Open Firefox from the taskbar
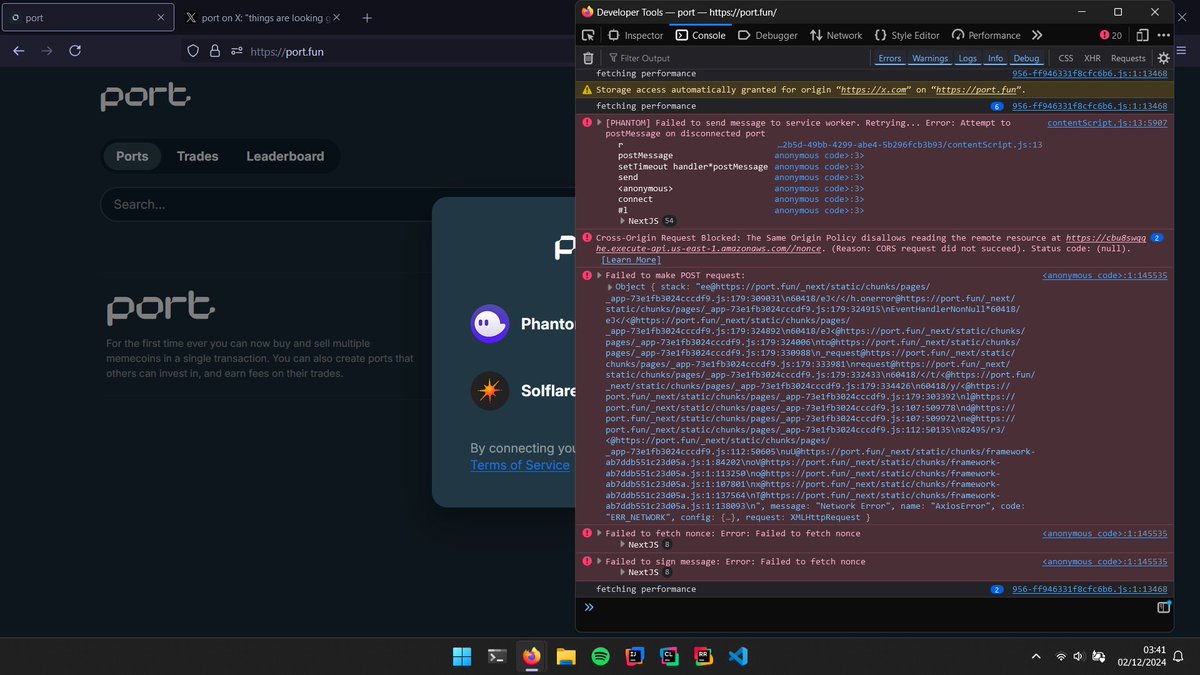Viewport: 1200px width, 675px height. tap(531, 656)
